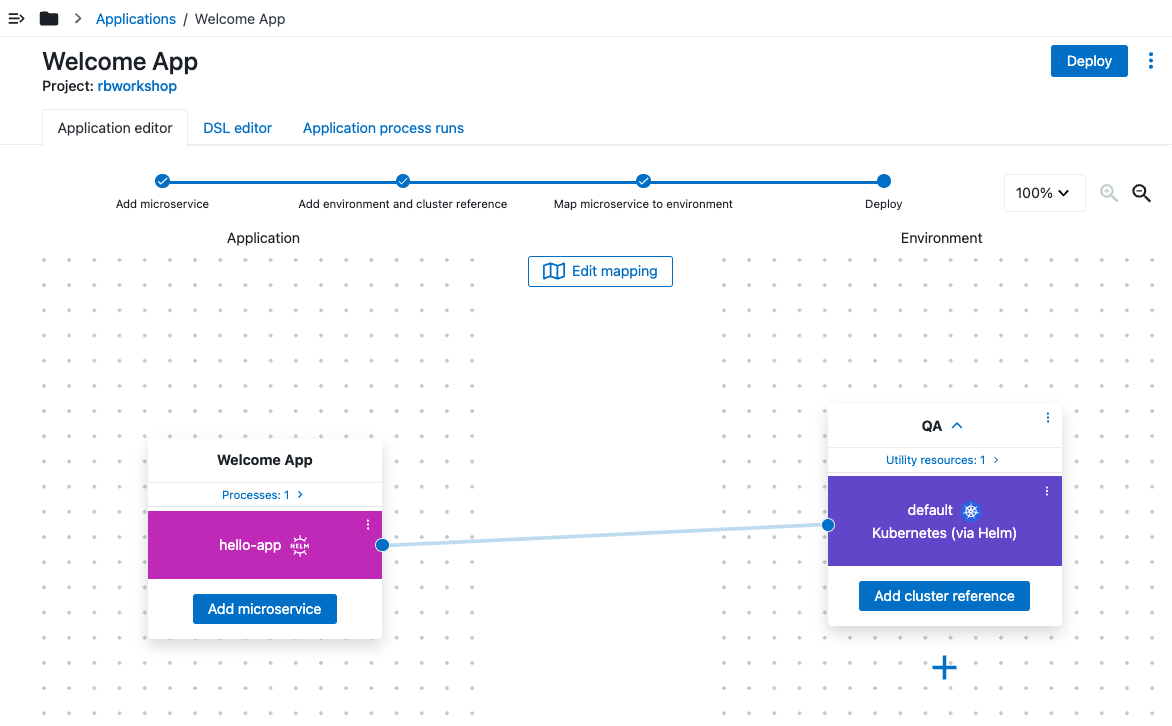The image size is (1172, 726).
Task: Switch to the DSL editor tab
Action: (238, 128)
